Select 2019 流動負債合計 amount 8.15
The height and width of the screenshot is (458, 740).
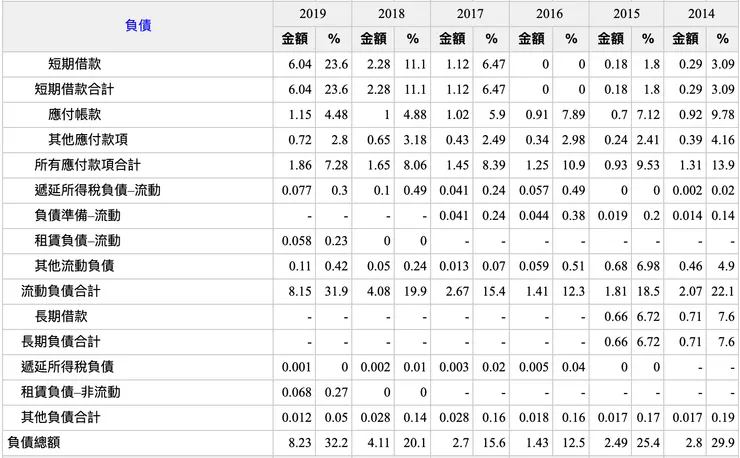click(x=300, y=291)
